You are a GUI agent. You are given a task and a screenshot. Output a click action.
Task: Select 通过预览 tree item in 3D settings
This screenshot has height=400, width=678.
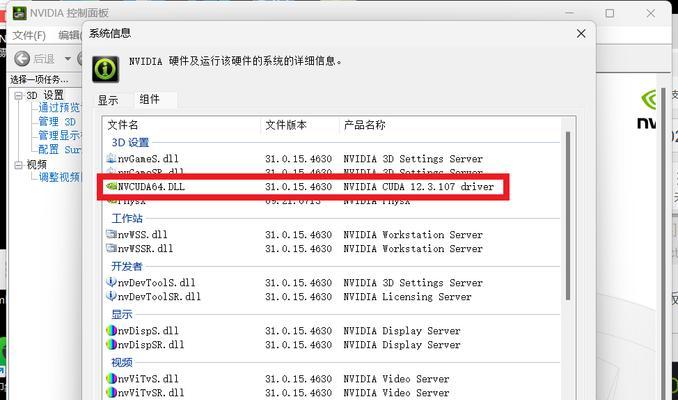59,107
